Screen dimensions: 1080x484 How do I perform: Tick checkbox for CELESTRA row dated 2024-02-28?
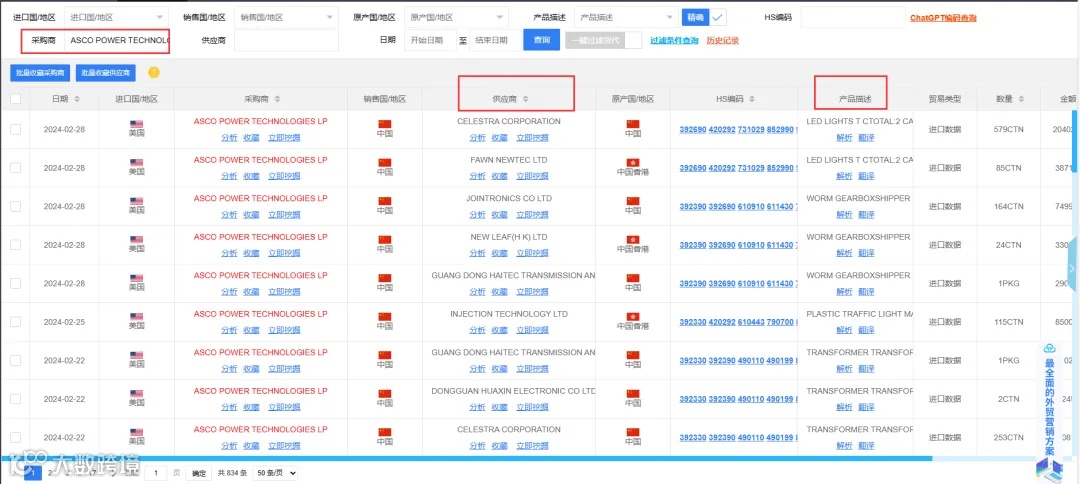[15, 129]
